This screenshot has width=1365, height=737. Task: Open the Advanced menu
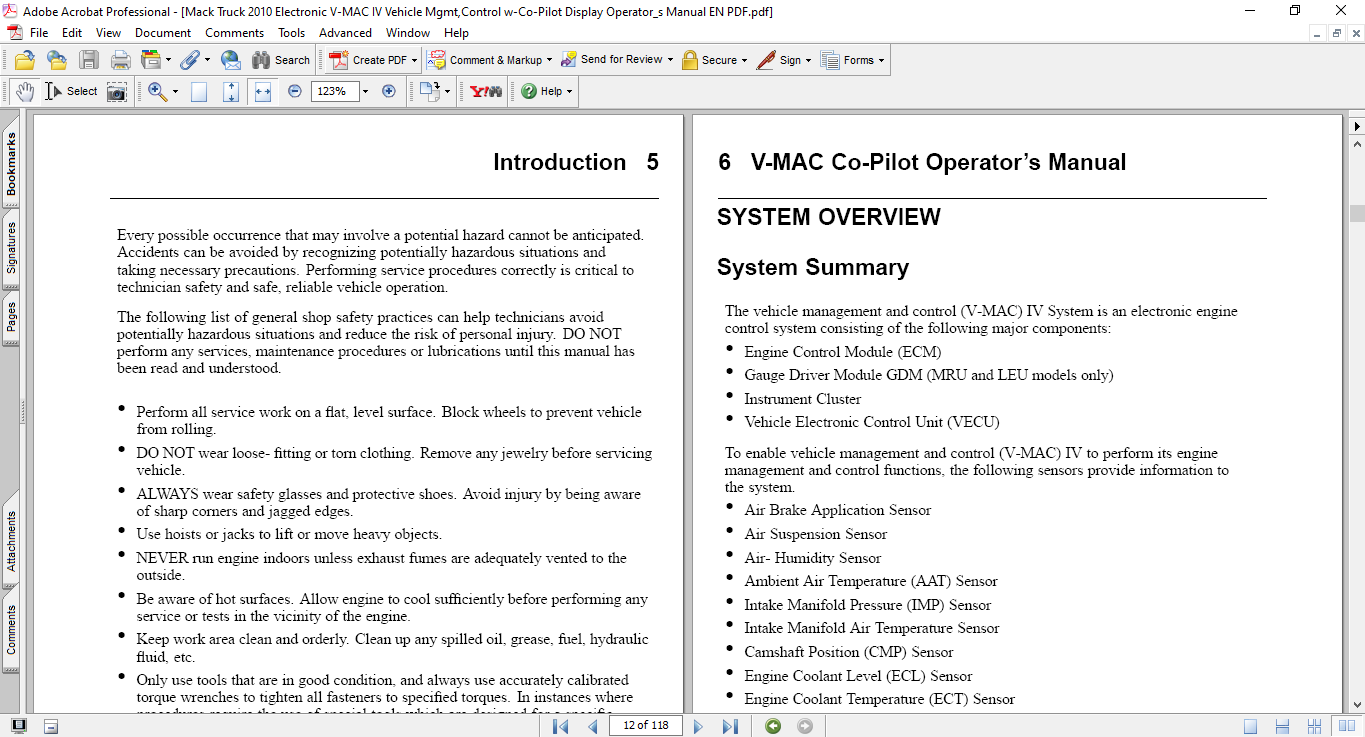pyautogui.click(x=345, y=33)
